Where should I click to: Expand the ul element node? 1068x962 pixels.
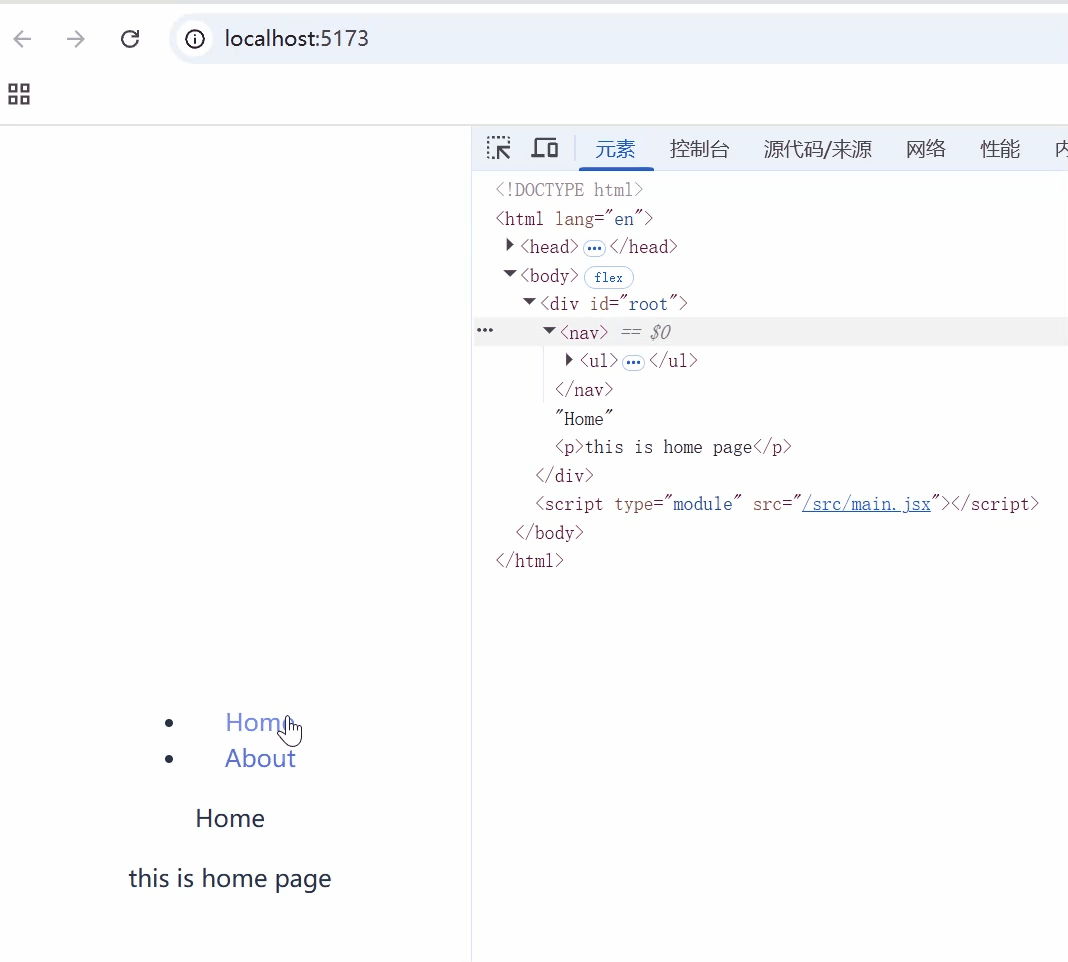(x=569, y=360)
